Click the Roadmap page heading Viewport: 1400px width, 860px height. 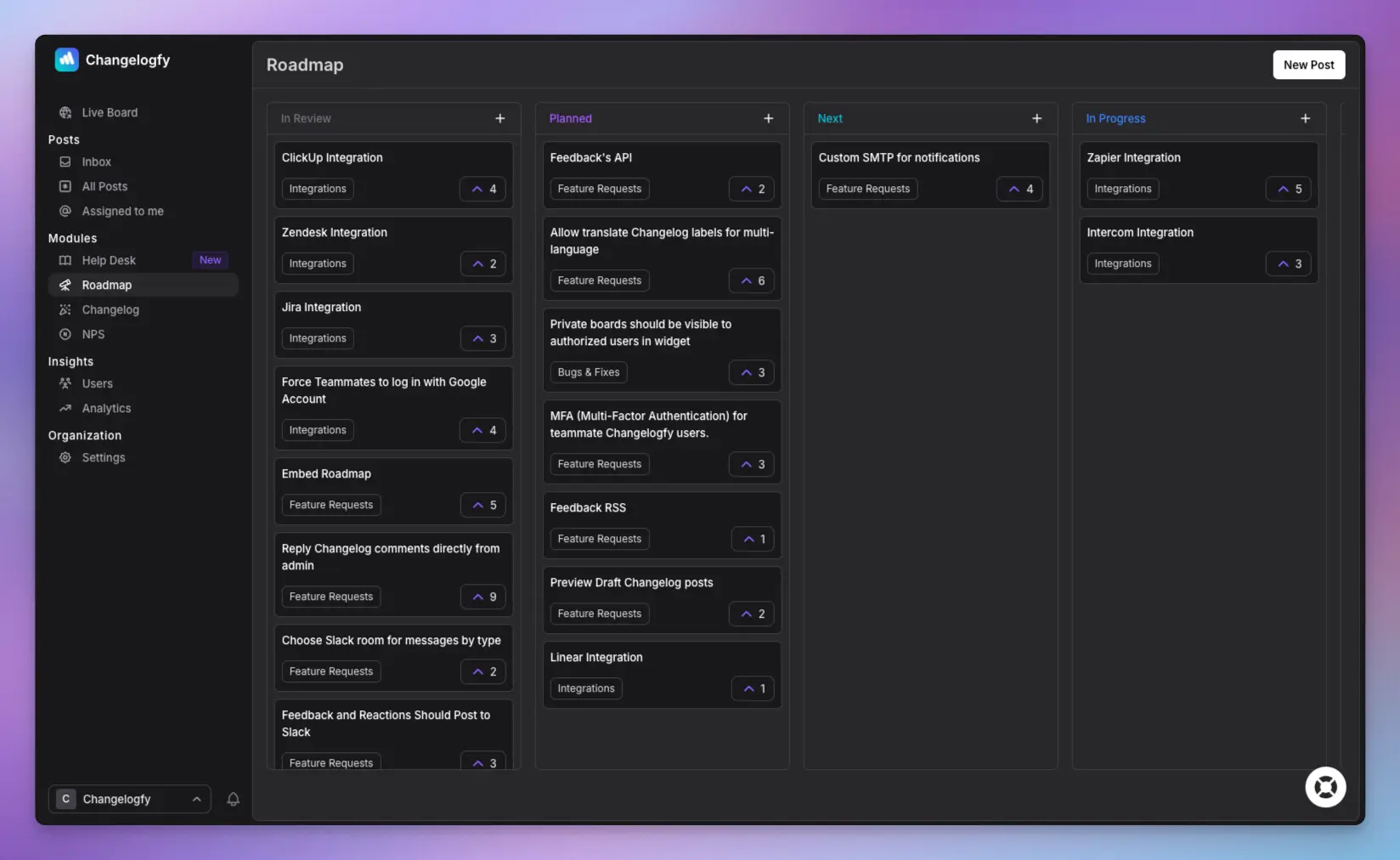coord(305,65)
